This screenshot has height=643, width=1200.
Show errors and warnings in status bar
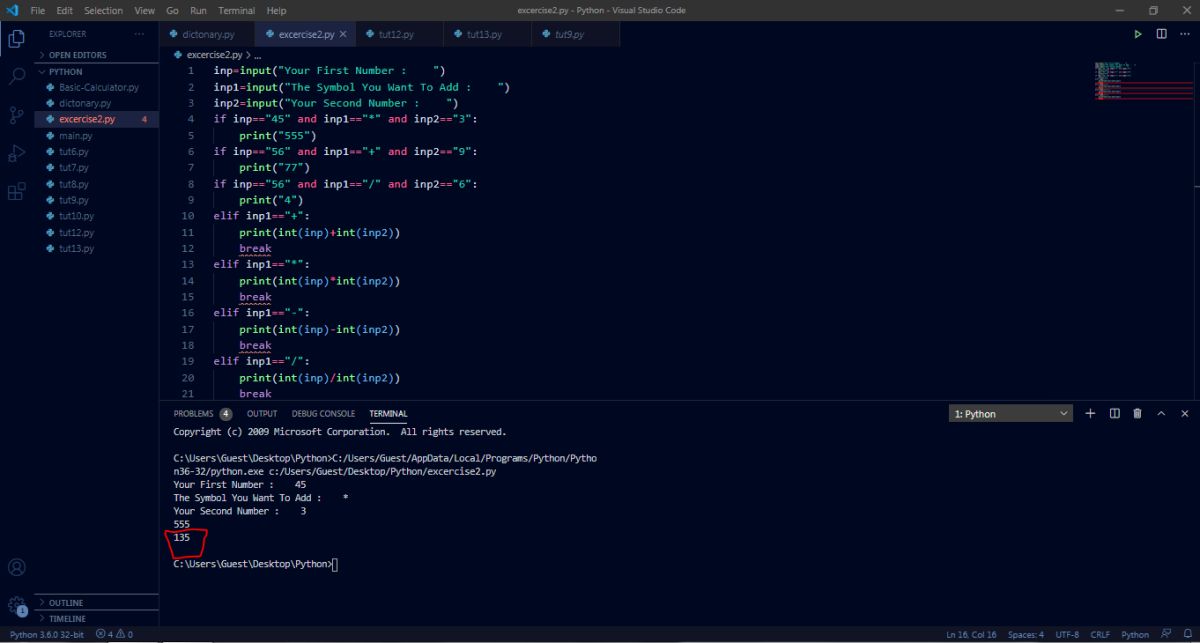(x=114, y=634)
